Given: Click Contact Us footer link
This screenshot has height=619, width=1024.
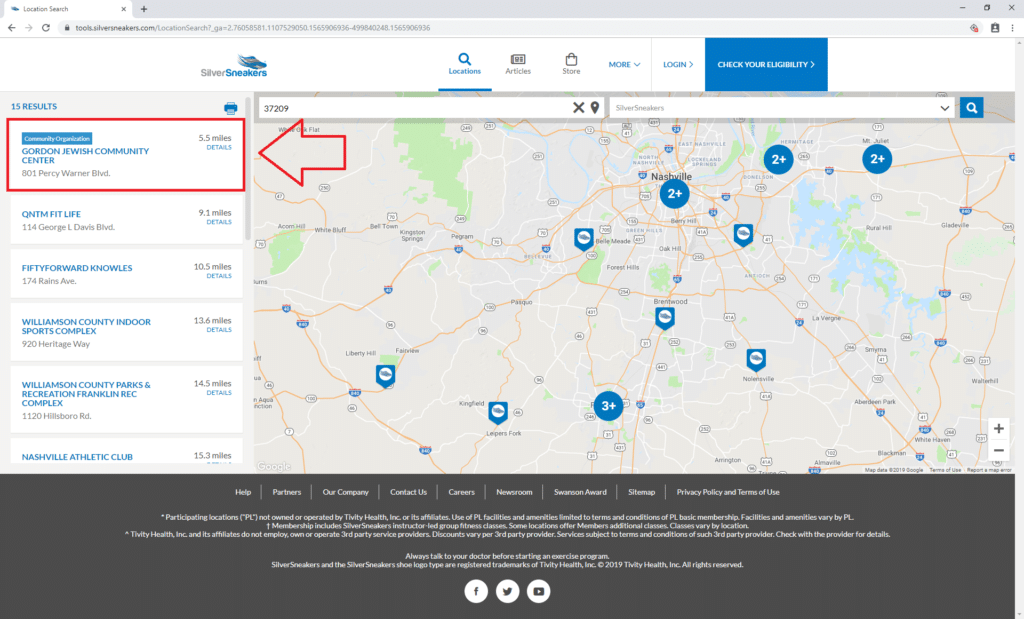Looking at the screenshot, I should (408, 492).
